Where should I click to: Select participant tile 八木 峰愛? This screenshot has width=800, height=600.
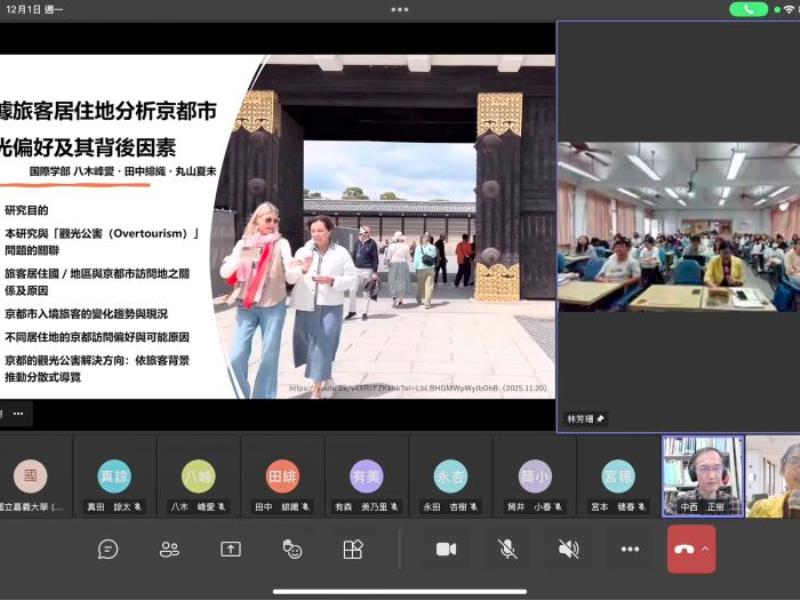point(199,477)
